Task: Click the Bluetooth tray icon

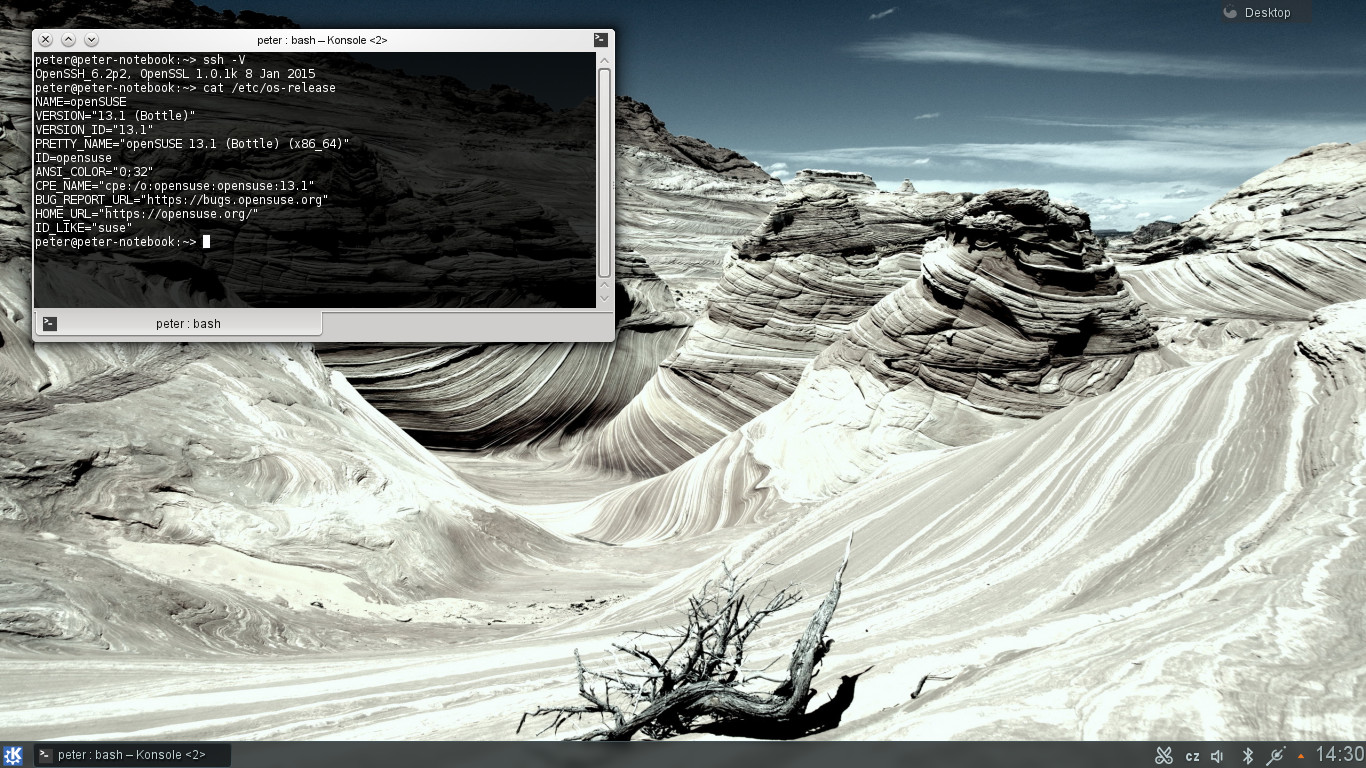Action: (x=1248, y=756)
